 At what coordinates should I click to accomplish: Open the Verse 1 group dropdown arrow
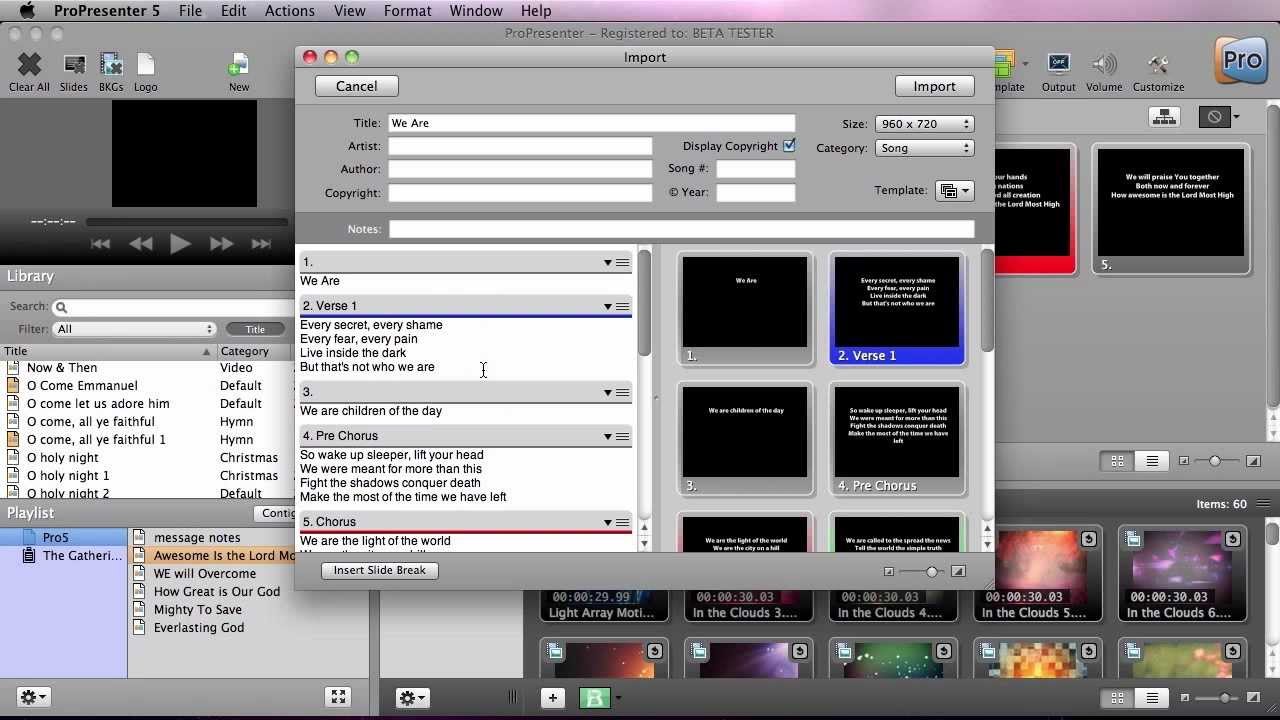[x=607, y=306]
